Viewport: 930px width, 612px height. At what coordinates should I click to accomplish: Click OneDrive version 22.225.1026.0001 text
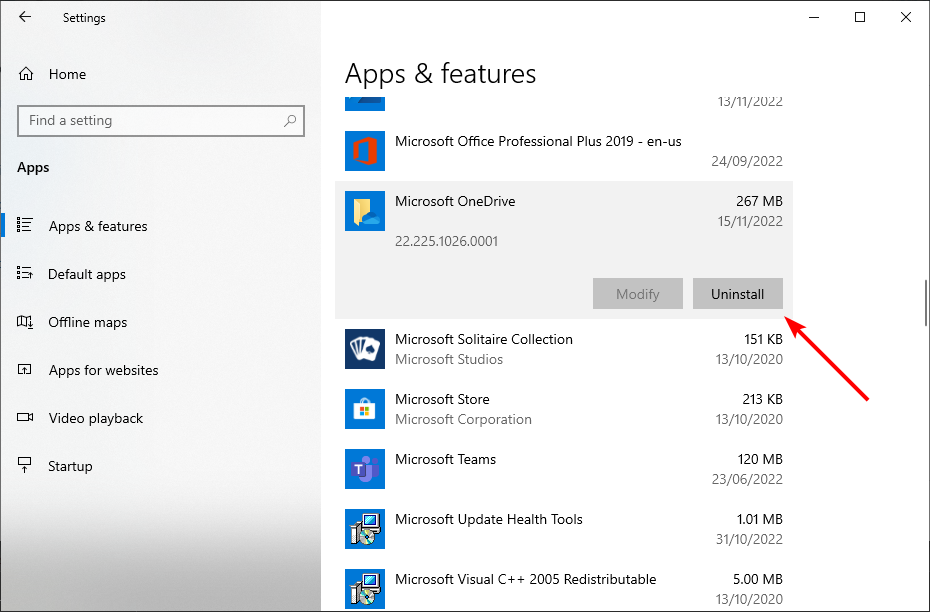click(447, 241)
